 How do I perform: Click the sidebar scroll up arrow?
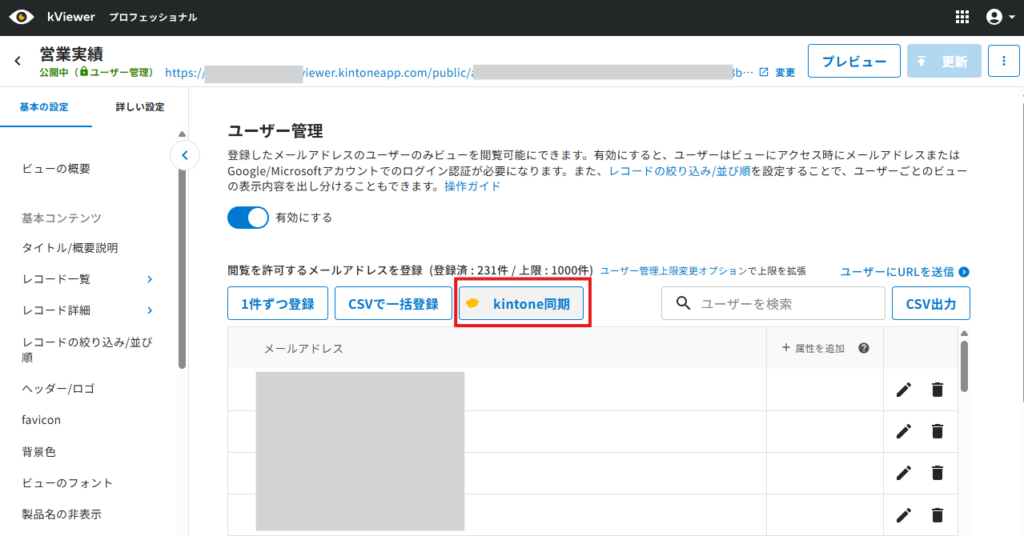(x=182, y=134)
